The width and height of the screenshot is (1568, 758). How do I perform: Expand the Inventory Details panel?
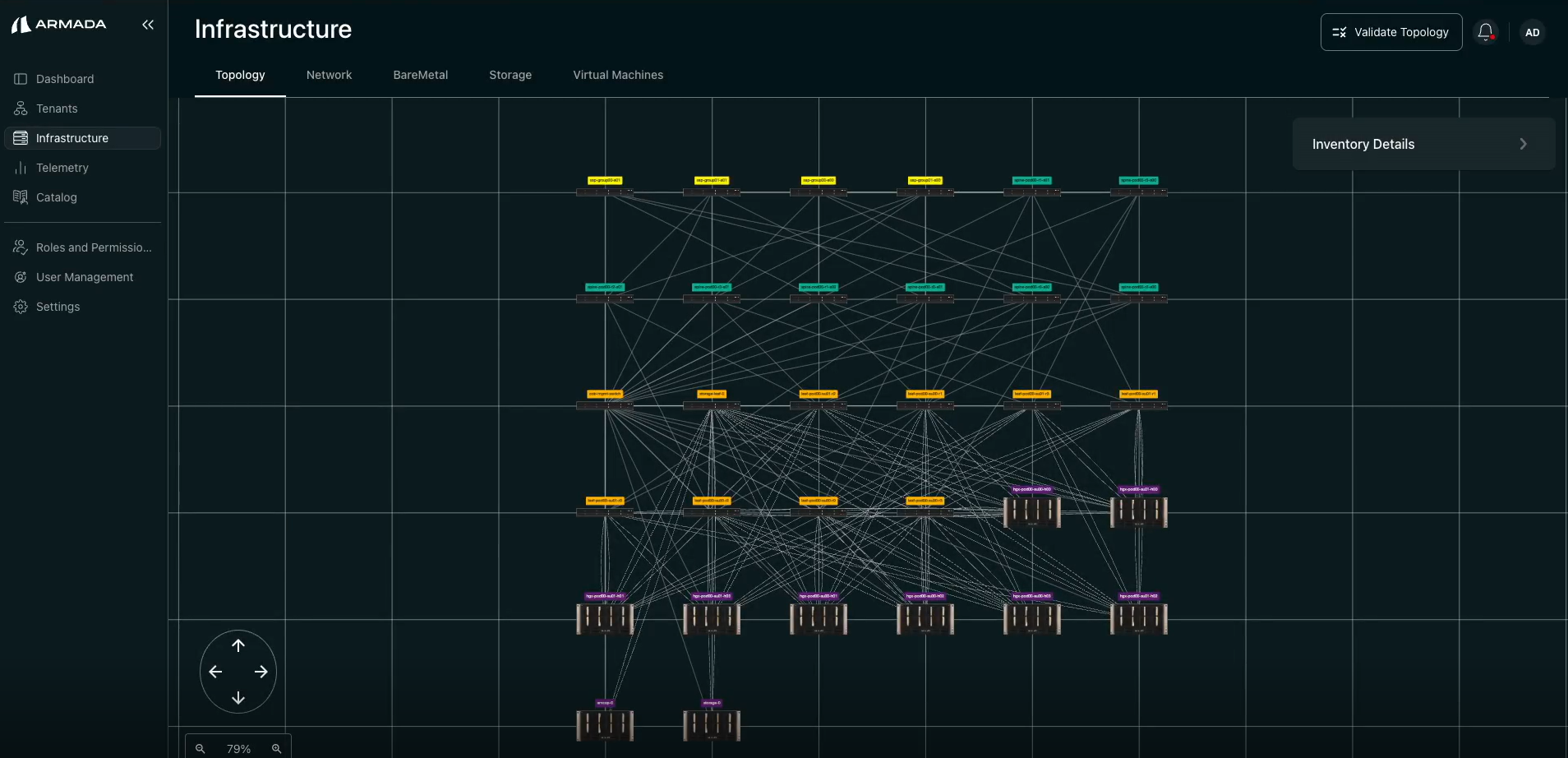tap(1522, 143)
